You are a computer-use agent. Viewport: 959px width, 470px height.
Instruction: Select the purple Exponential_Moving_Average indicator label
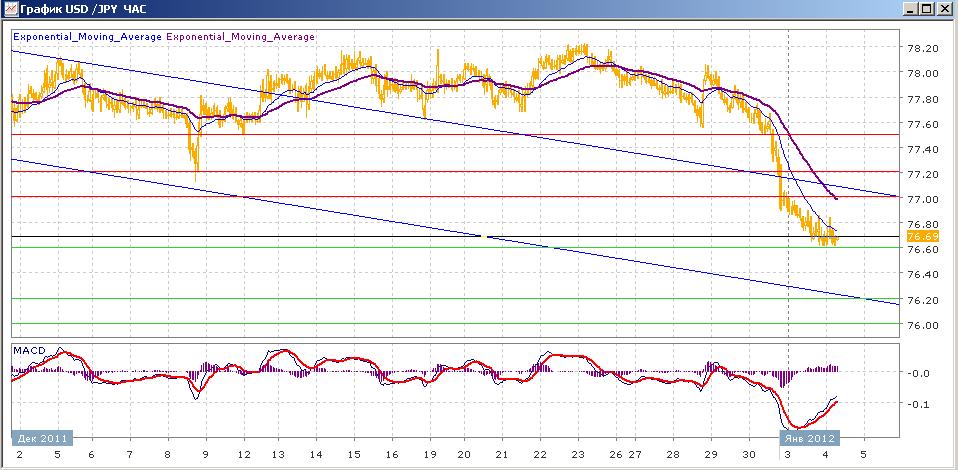click(x=240, y=37)
